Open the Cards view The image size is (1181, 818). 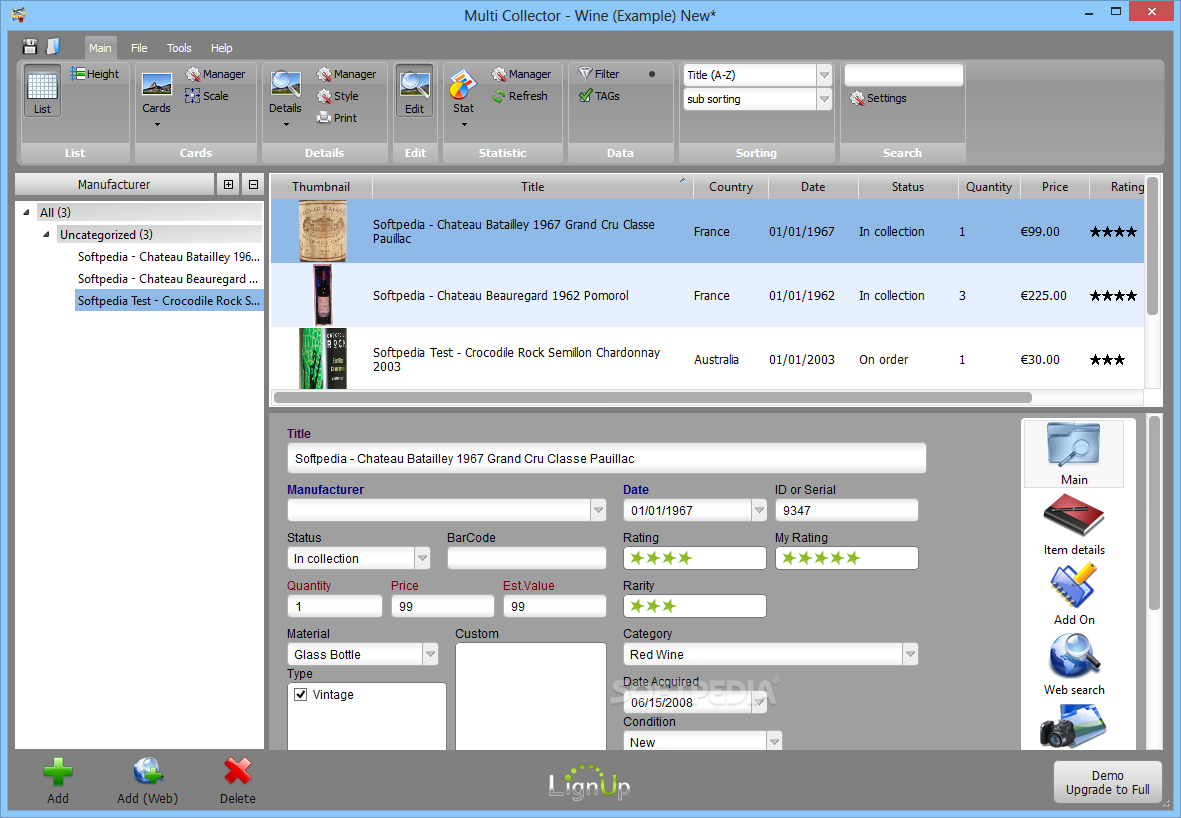(x=157, y=98)
